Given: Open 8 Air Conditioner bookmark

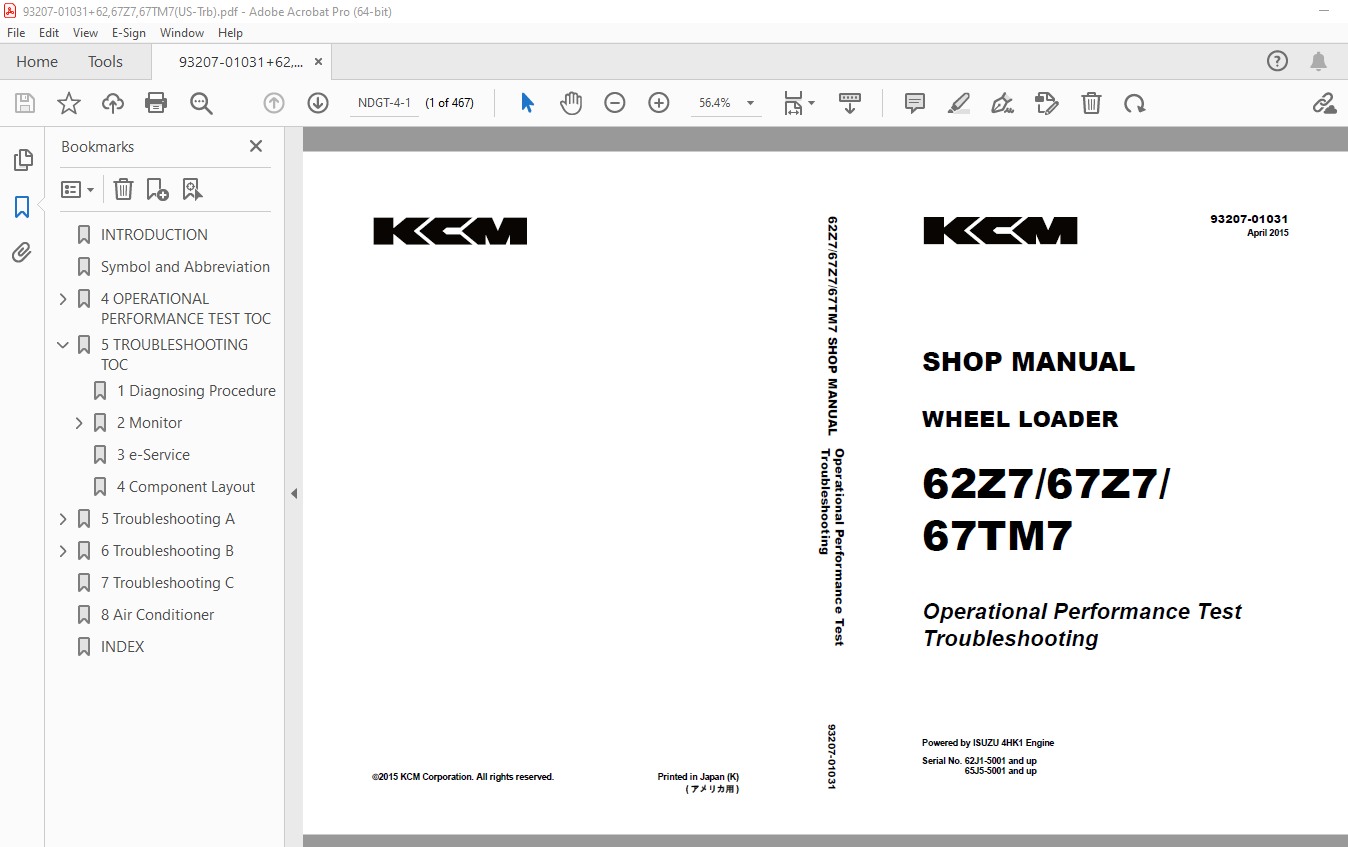Looking at the screenshot, I should [x=157, y=615].
